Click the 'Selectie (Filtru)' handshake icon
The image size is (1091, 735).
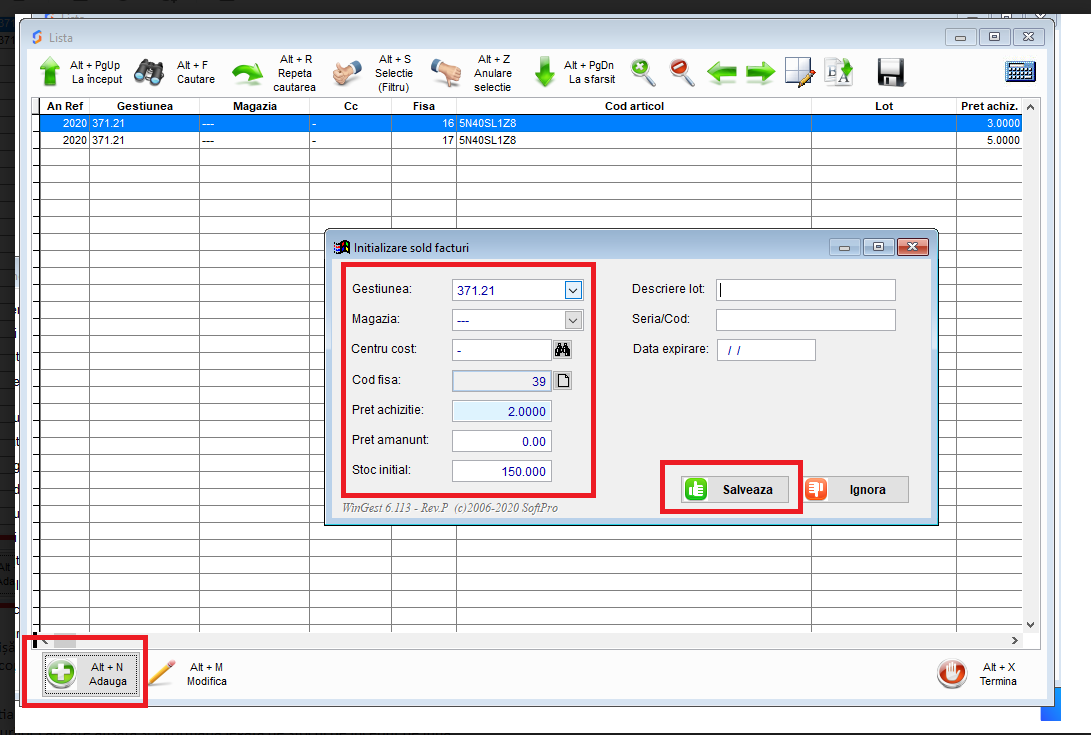click(x=349, y=73)
